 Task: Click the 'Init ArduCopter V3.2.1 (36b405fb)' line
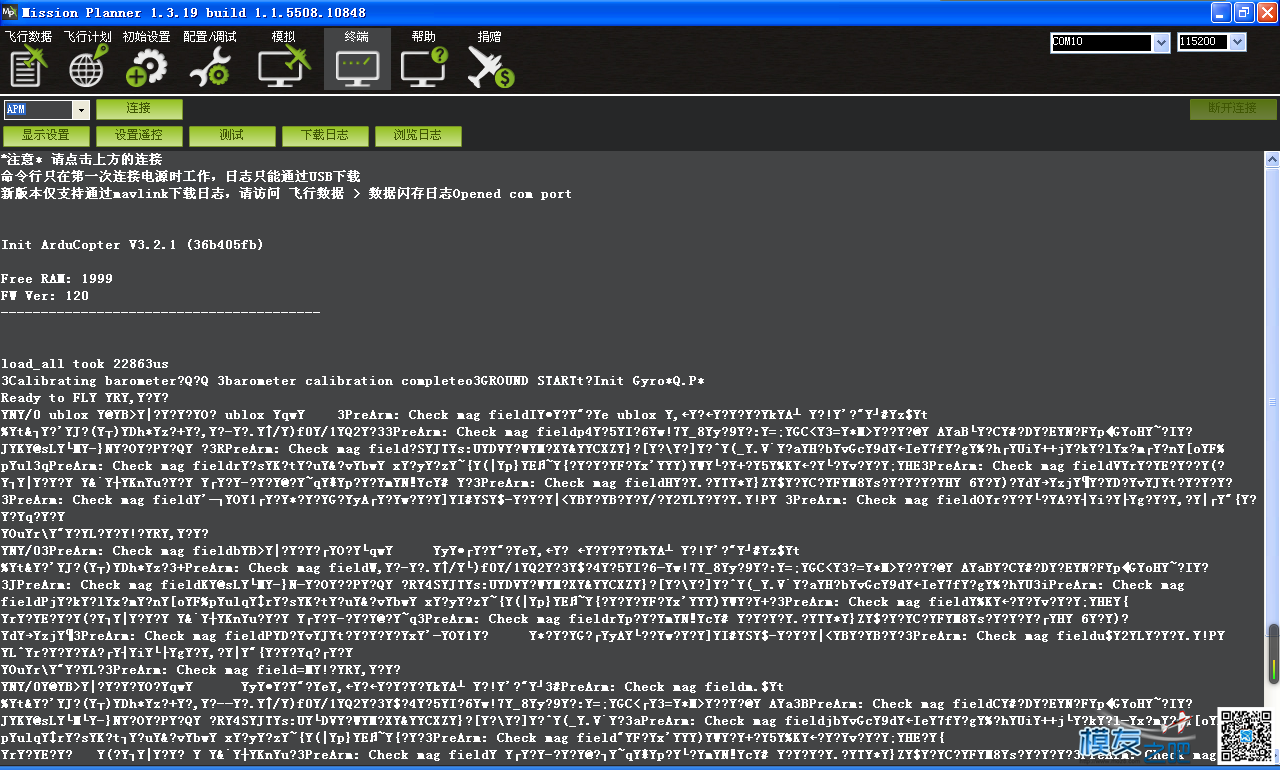pyautogui.click(x=133, y=244)
